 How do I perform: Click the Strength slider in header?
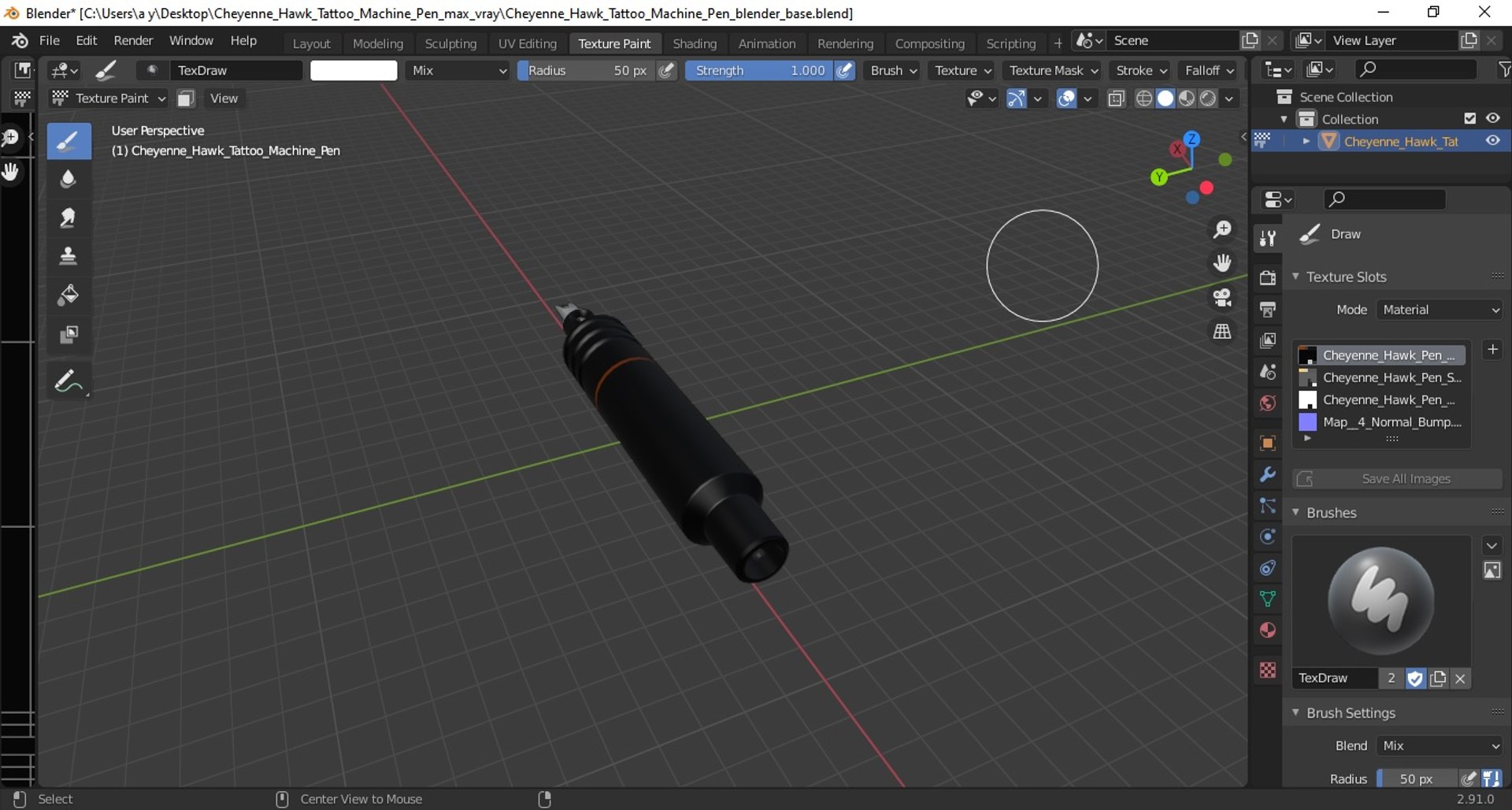759,70
